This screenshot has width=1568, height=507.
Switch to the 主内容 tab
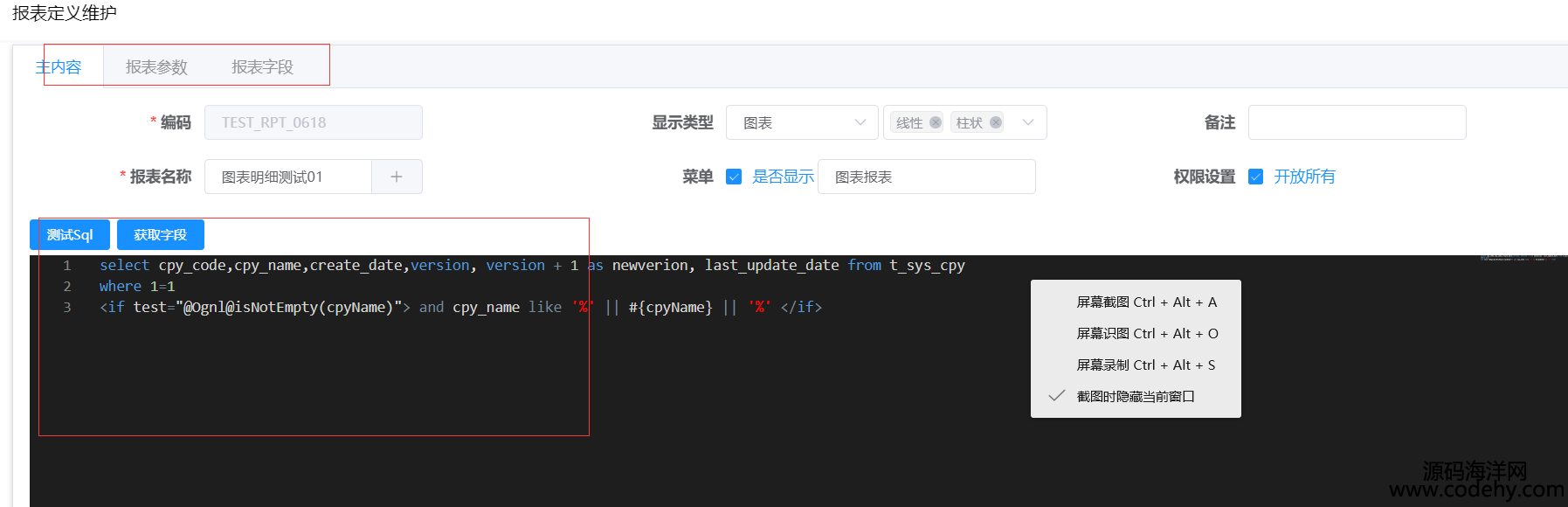(59, 66)
